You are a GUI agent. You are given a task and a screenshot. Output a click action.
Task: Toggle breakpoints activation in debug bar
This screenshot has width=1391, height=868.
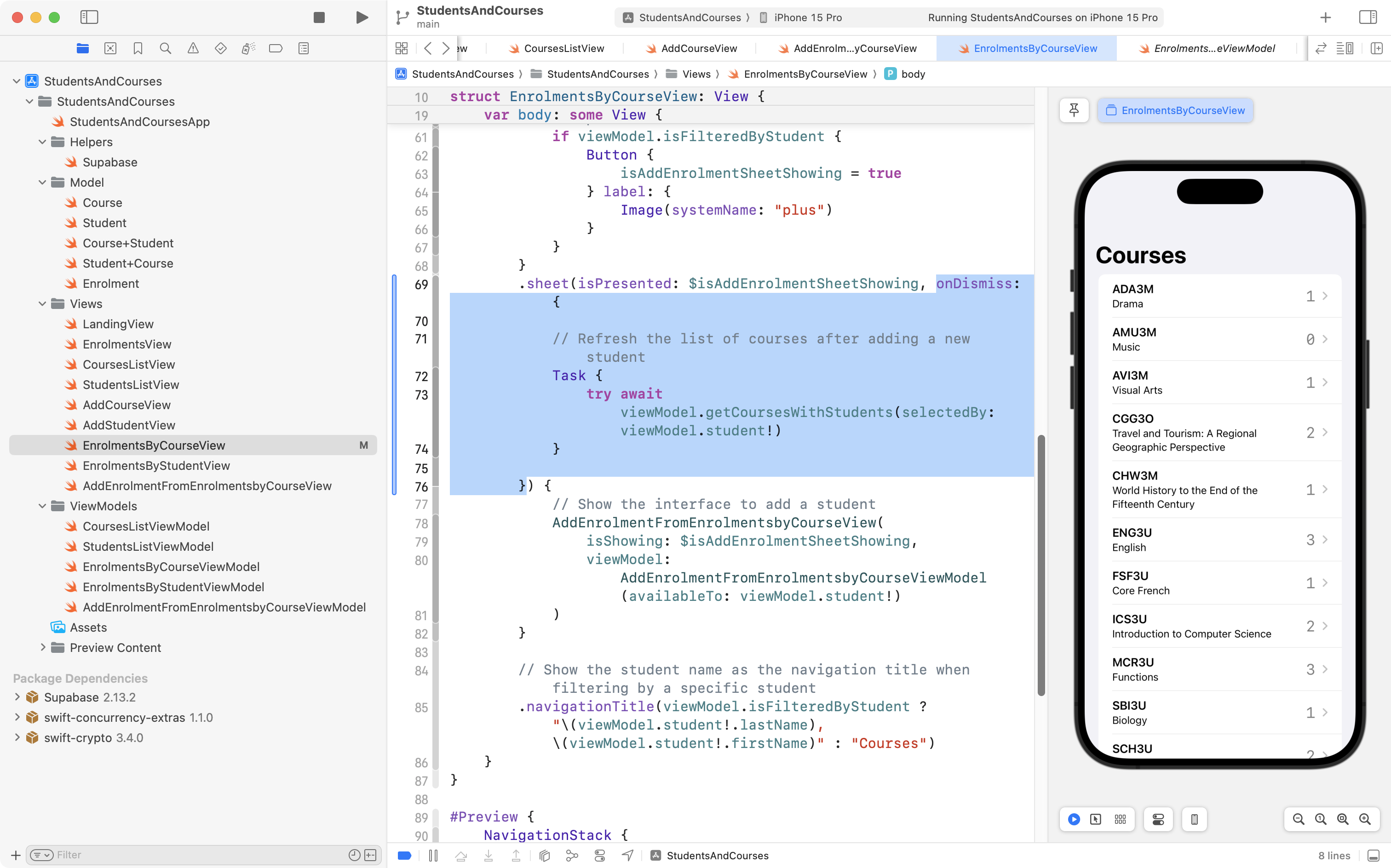[404, 856]
